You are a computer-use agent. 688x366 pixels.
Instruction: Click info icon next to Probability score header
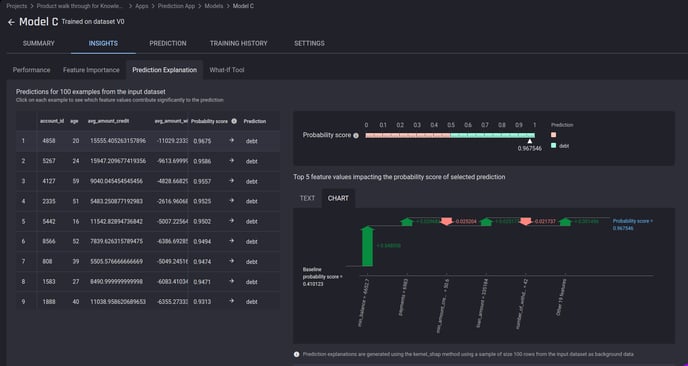click(x=234, y=121)
